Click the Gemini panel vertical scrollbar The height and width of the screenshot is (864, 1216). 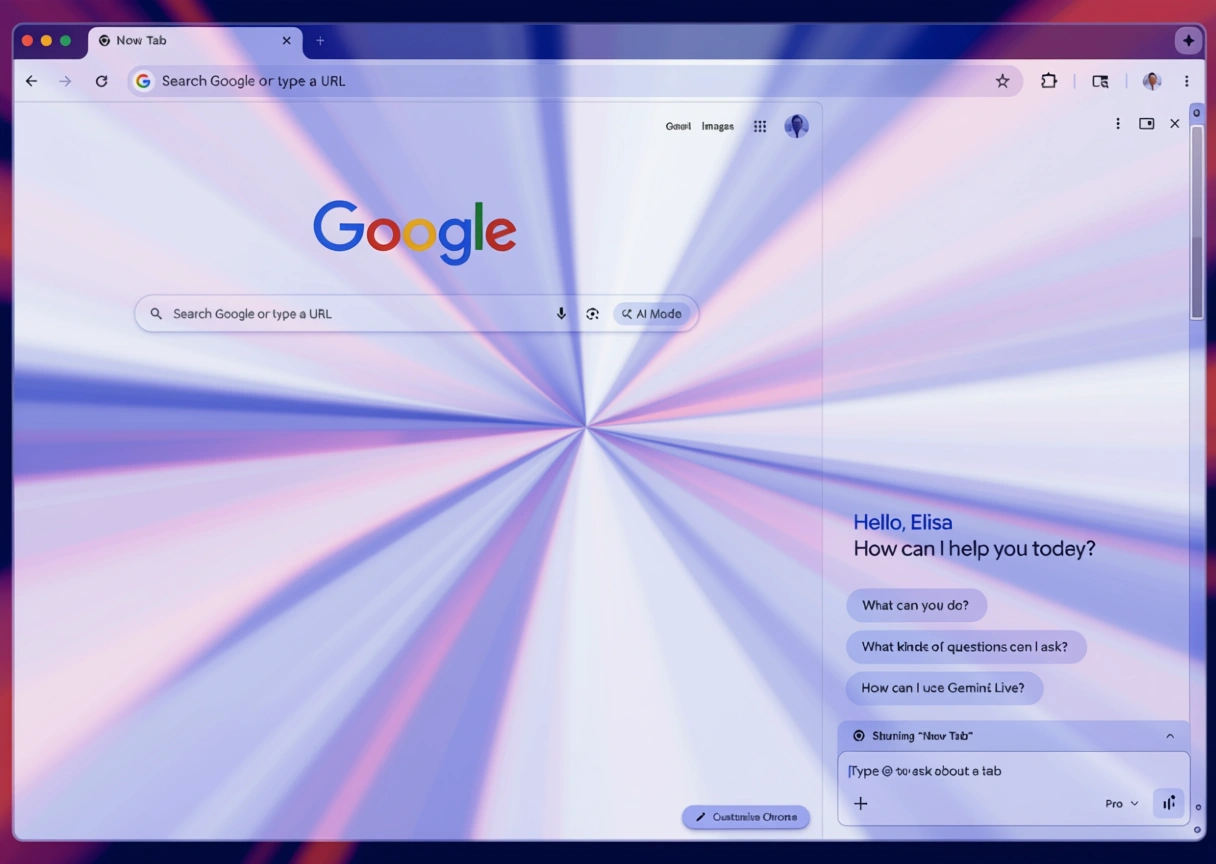coord(1196,220)
